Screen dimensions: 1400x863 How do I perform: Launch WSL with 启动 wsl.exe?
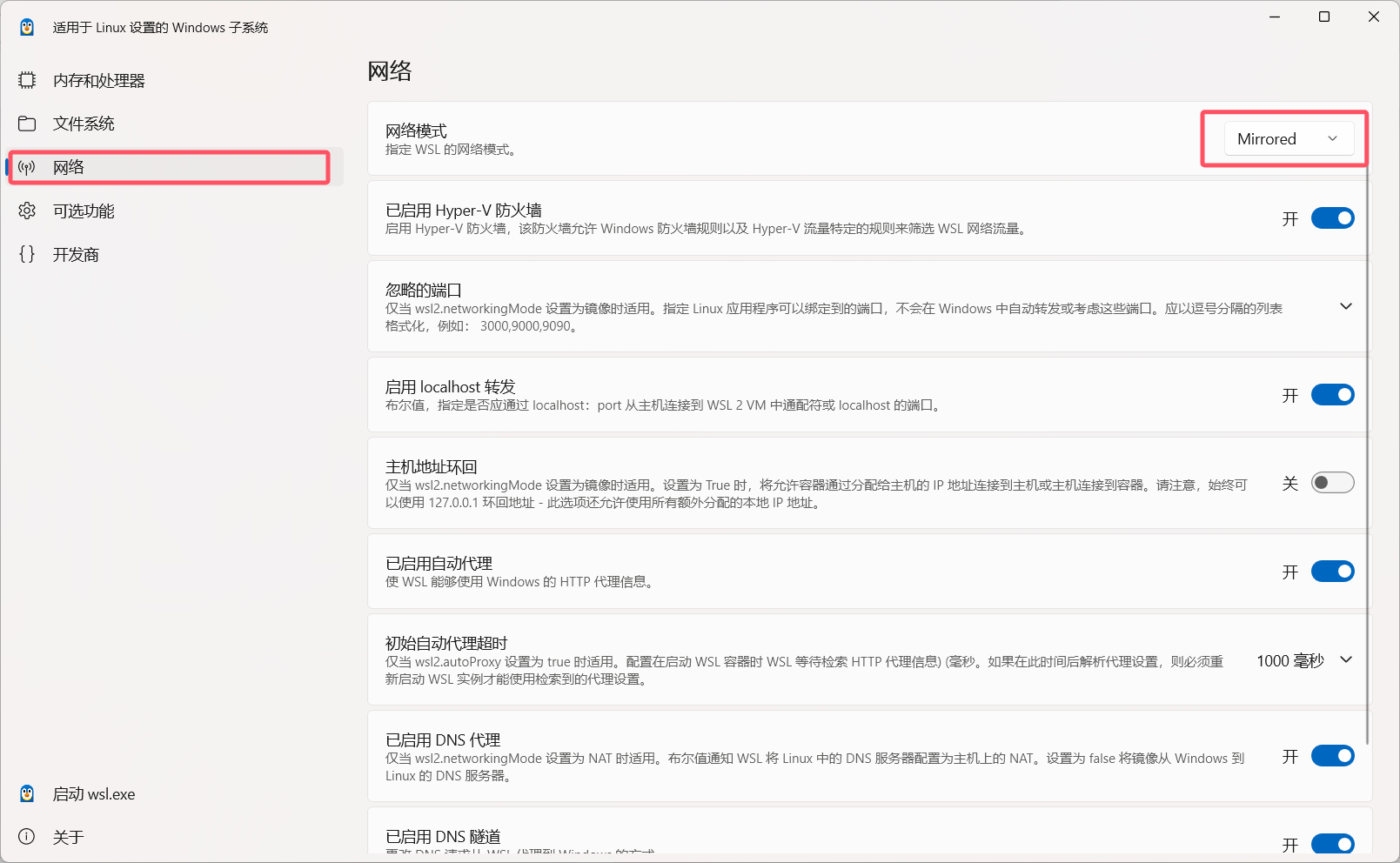click(x=176, y=793)
